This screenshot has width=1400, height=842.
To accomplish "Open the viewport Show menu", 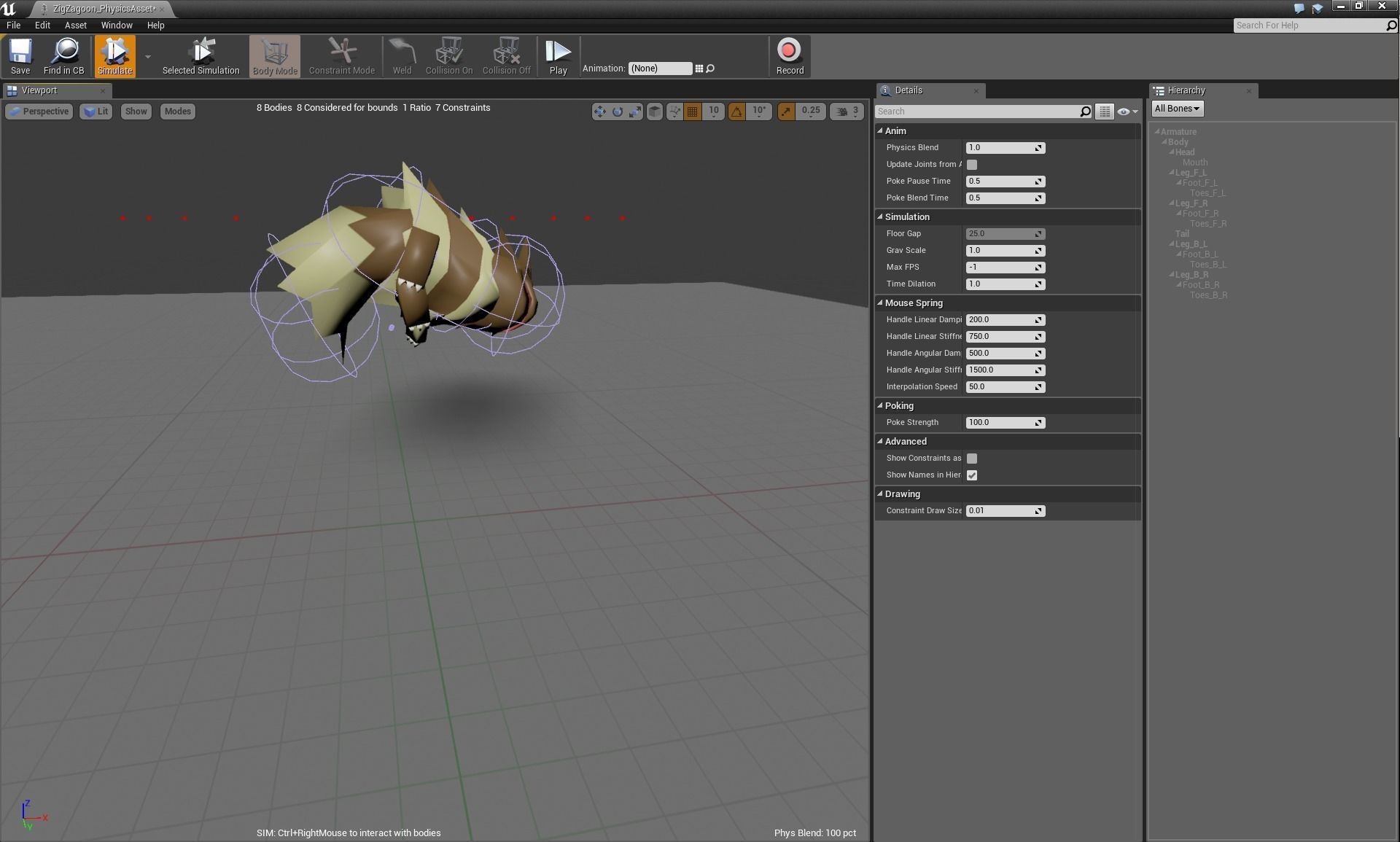I will click(136, 112).
